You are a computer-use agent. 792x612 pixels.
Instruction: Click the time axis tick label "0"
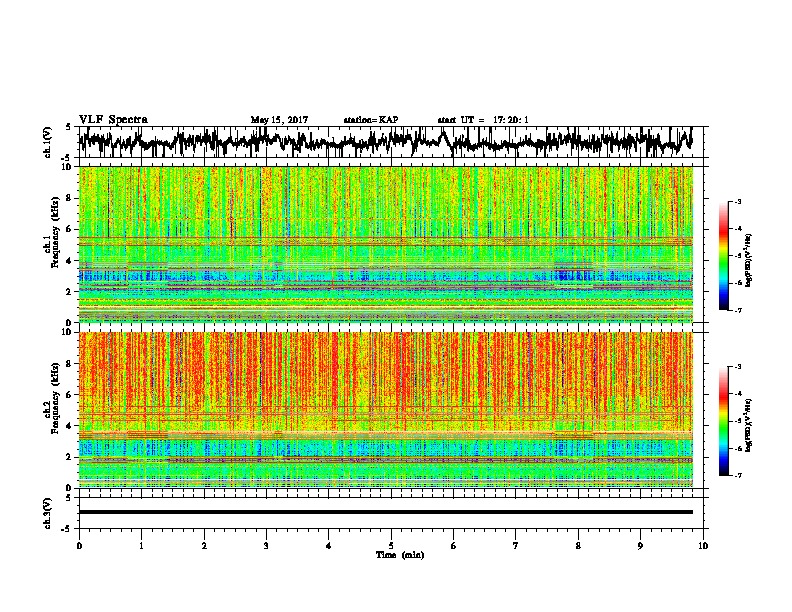point(79,546)
